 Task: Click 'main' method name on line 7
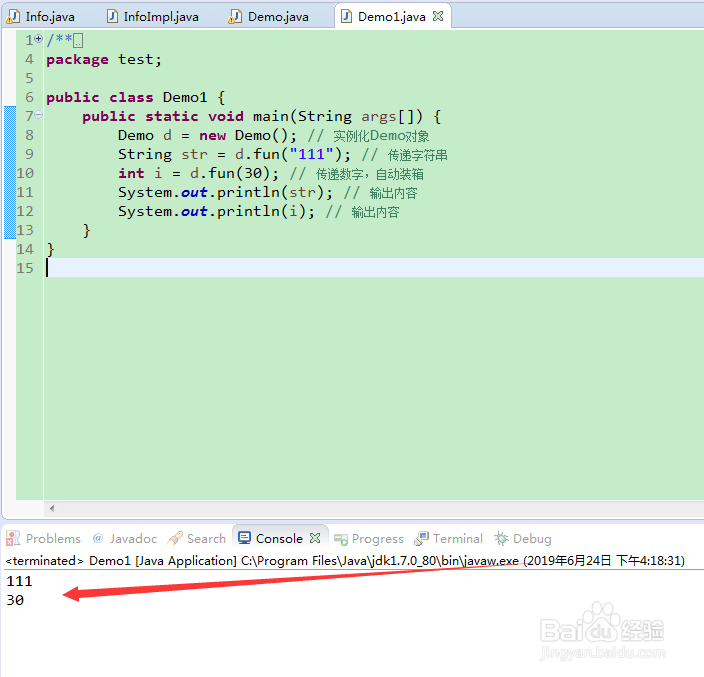[271, 116]
